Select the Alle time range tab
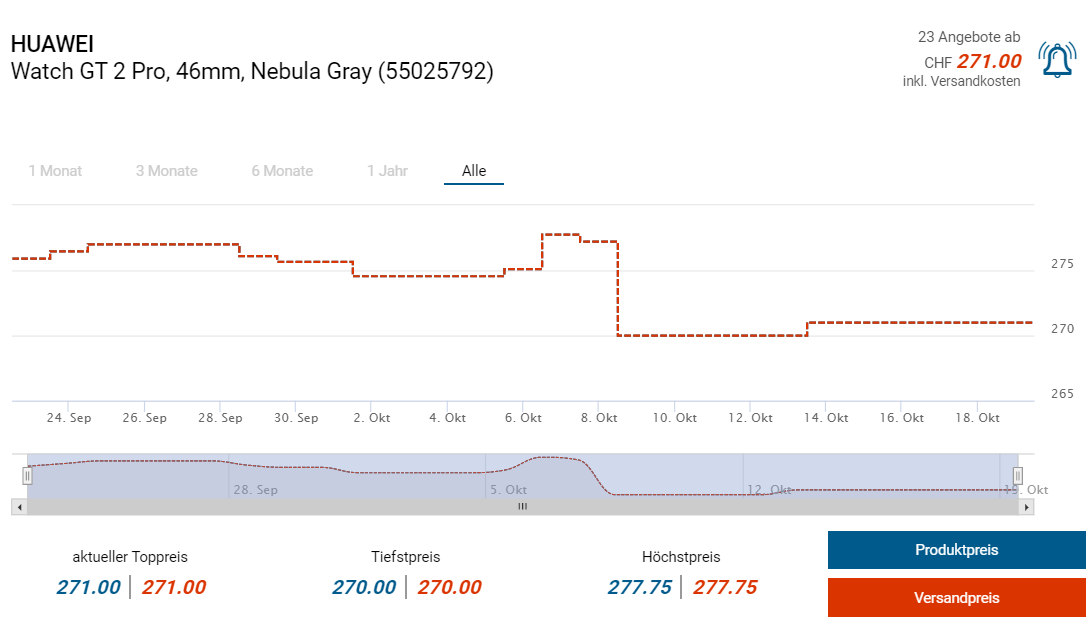The width and height of the screenshot is (1092, 625). pos(474,171)
